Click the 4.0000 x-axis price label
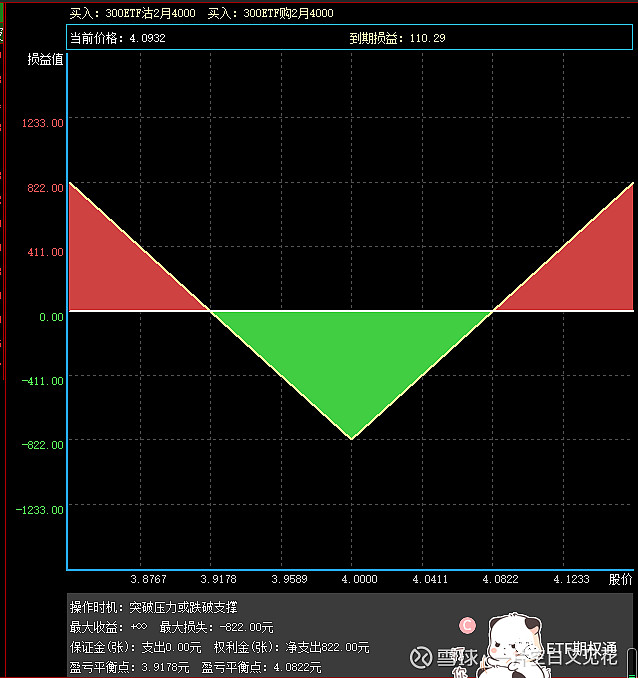Screen dimensions: 638x678 359,579
